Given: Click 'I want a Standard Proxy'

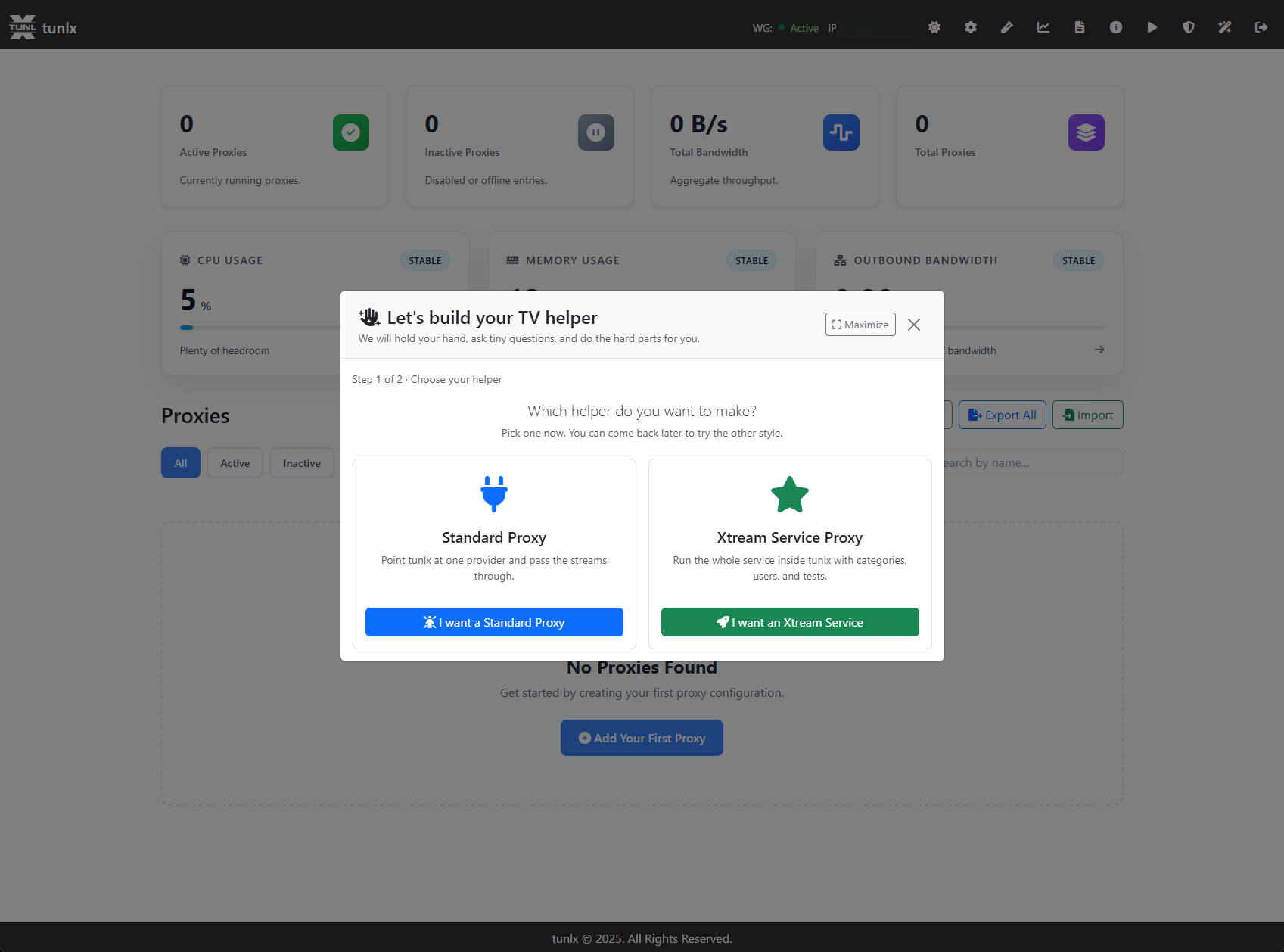Looking at the screenshot, I should click(x=494, y=622).
